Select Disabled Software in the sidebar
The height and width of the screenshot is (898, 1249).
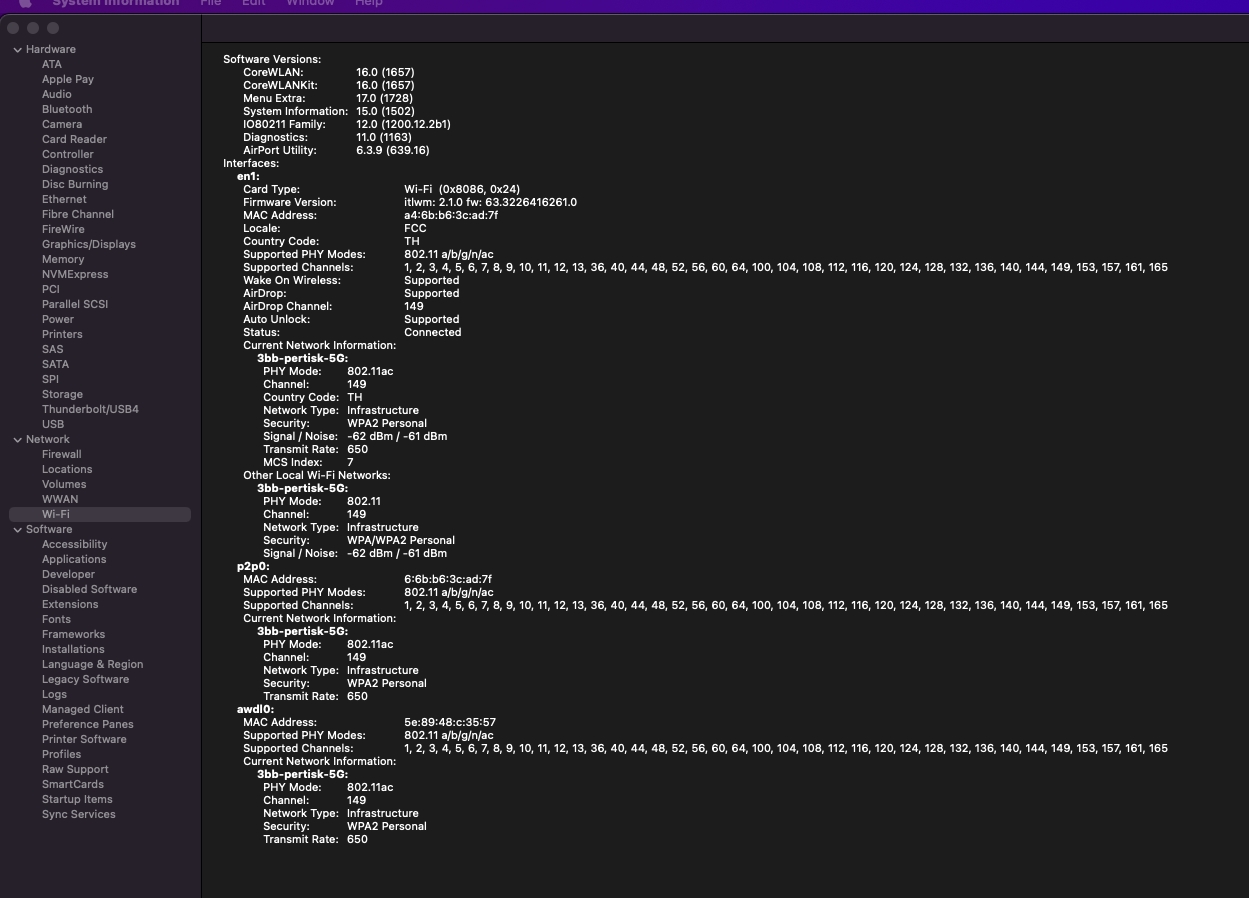point(89,589)
